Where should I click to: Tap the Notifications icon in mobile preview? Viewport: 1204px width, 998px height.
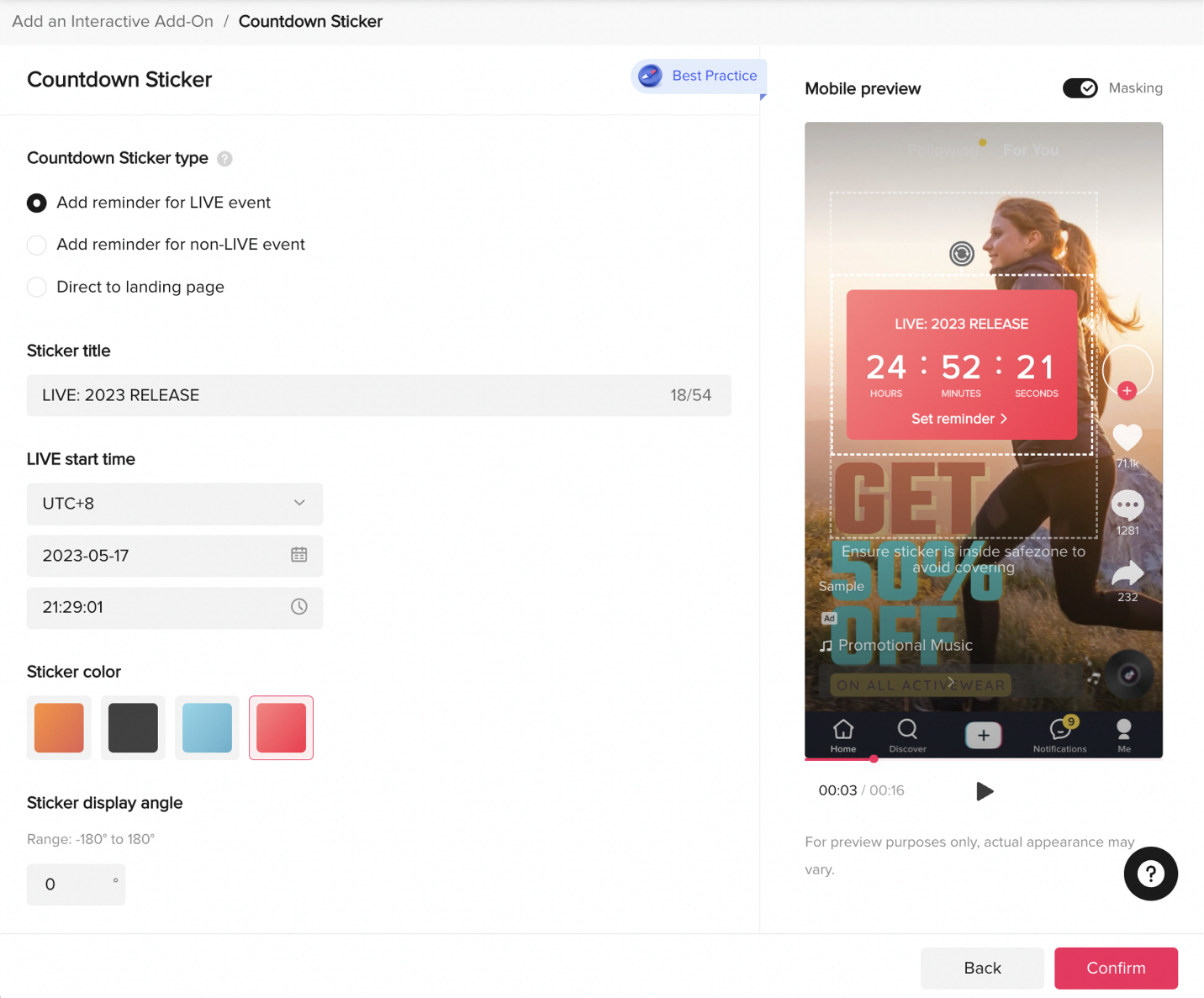click(x=1060, y=731)
